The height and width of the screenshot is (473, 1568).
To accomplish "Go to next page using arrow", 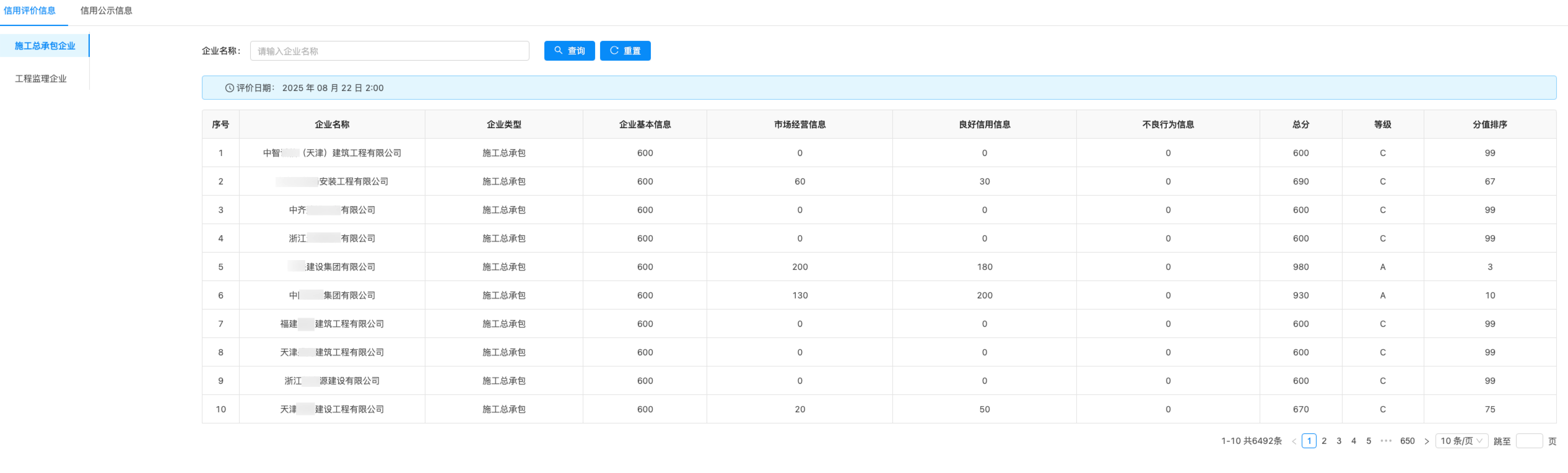I will [1427, 441].
